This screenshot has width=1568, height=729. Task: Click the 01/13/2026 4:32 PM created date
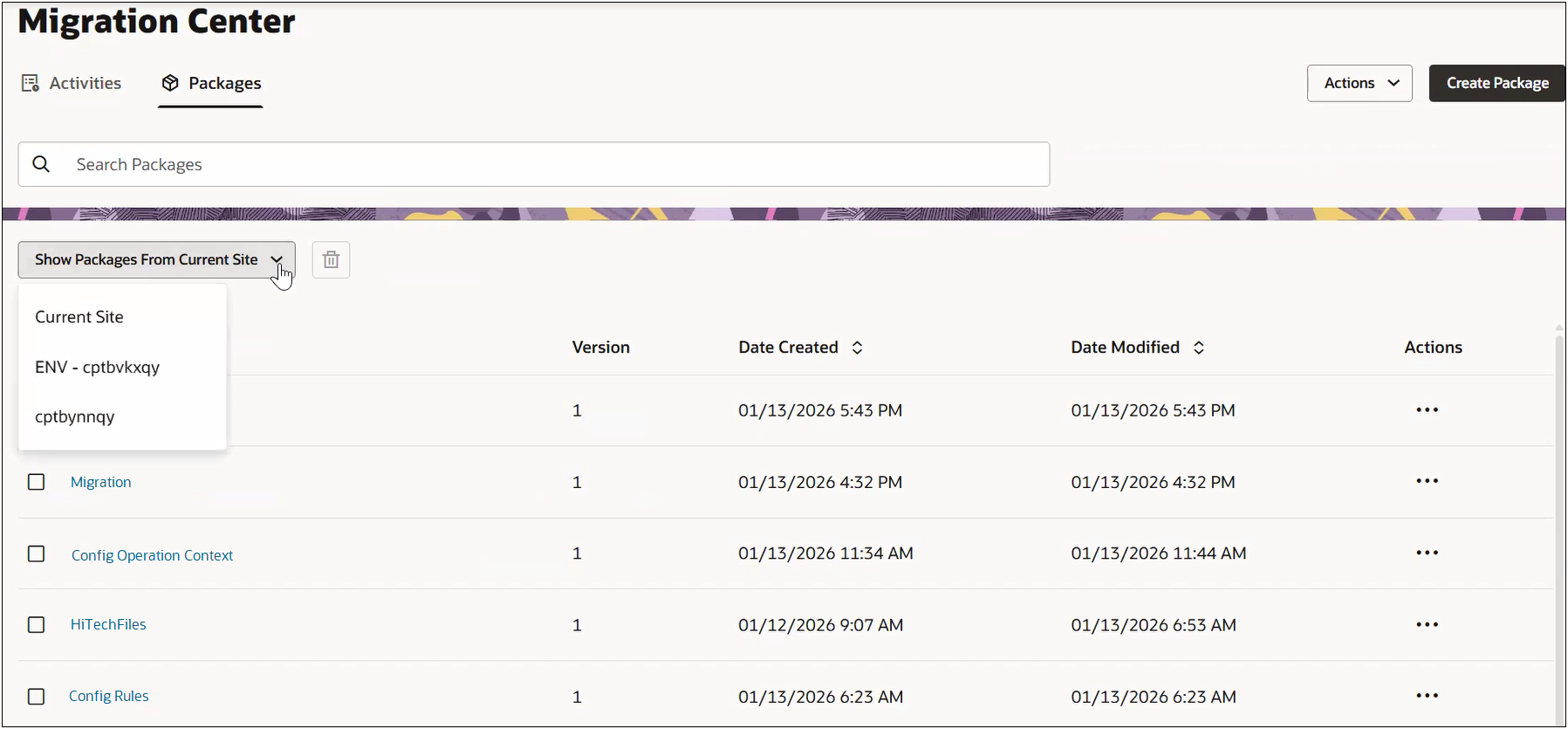(820, 482)
